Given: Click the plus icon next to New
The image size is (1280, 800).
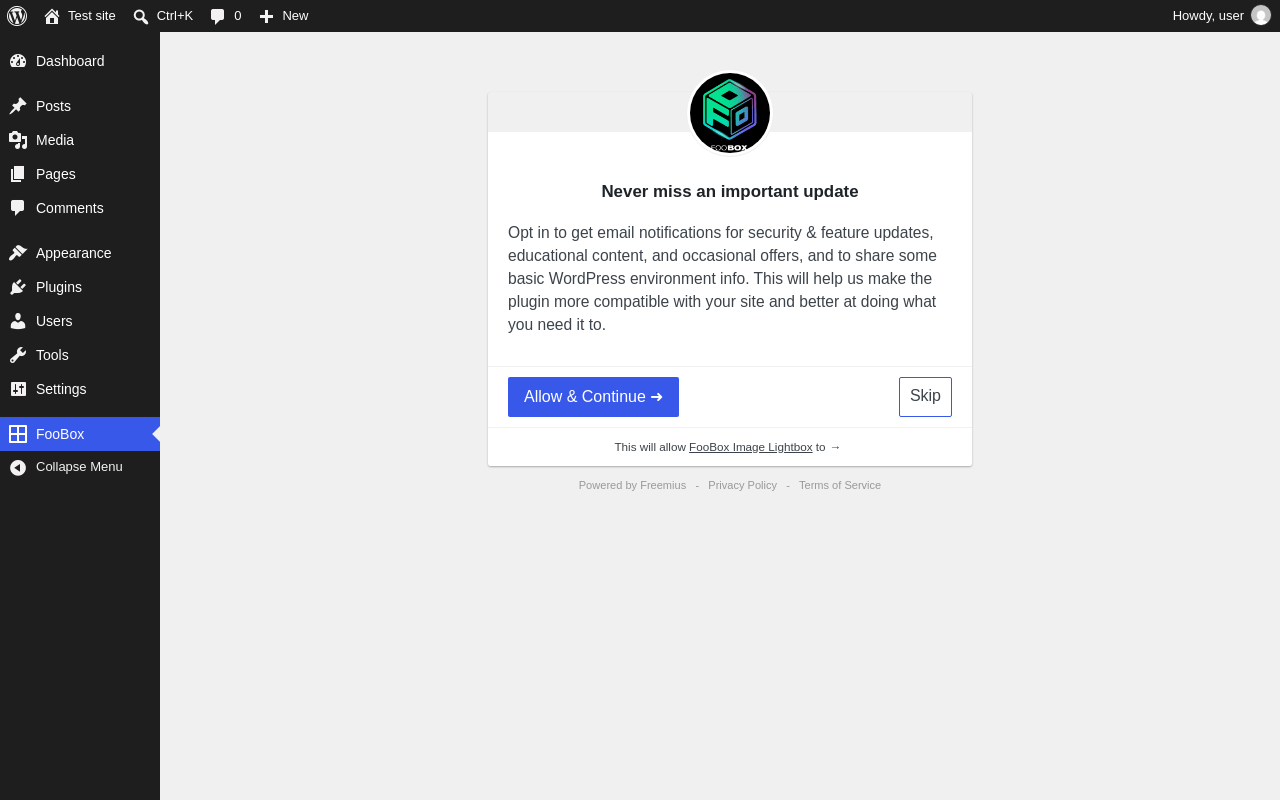Looking at the screenshot, I should click(x=266, y=16).
